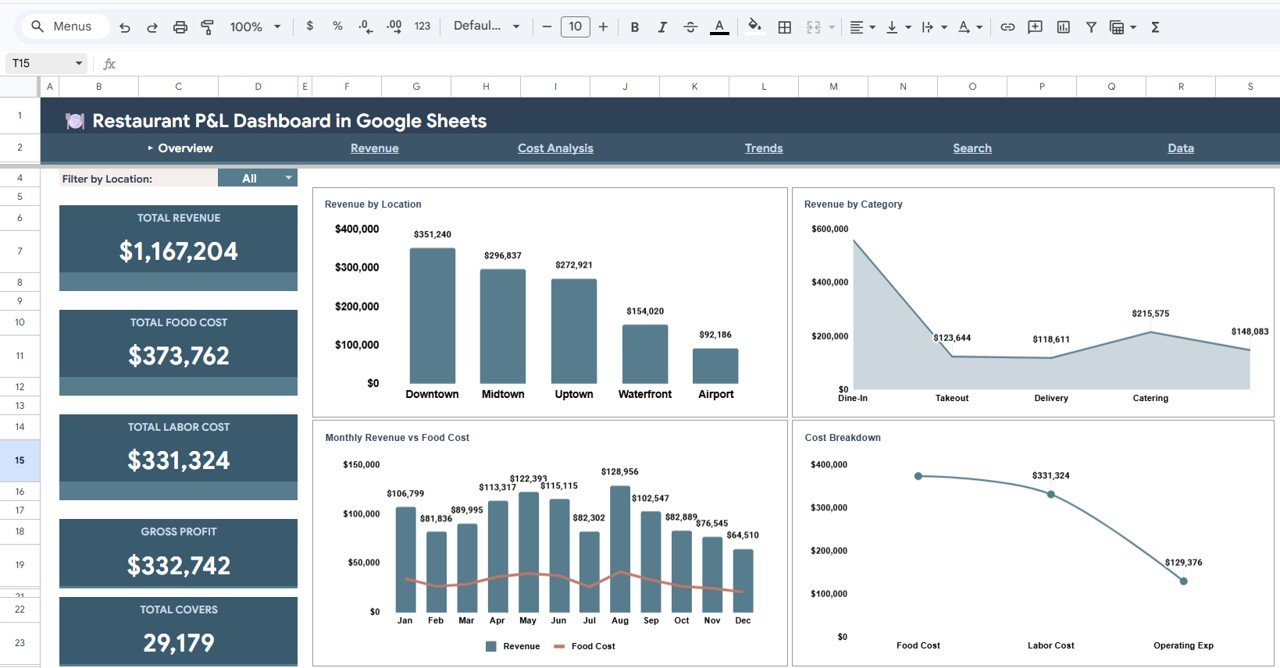Open the zoom level dropdown

pos(254,26)
